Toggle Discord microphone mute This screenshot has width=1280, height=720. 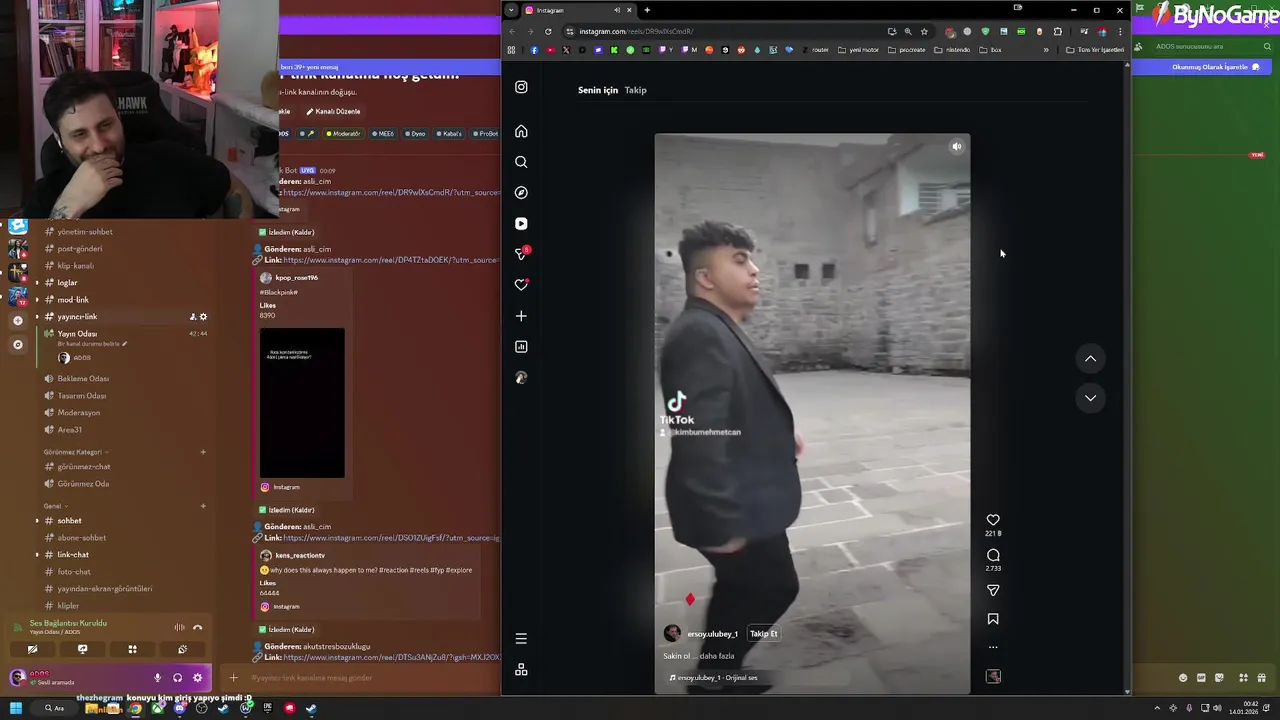click(157, 678)
